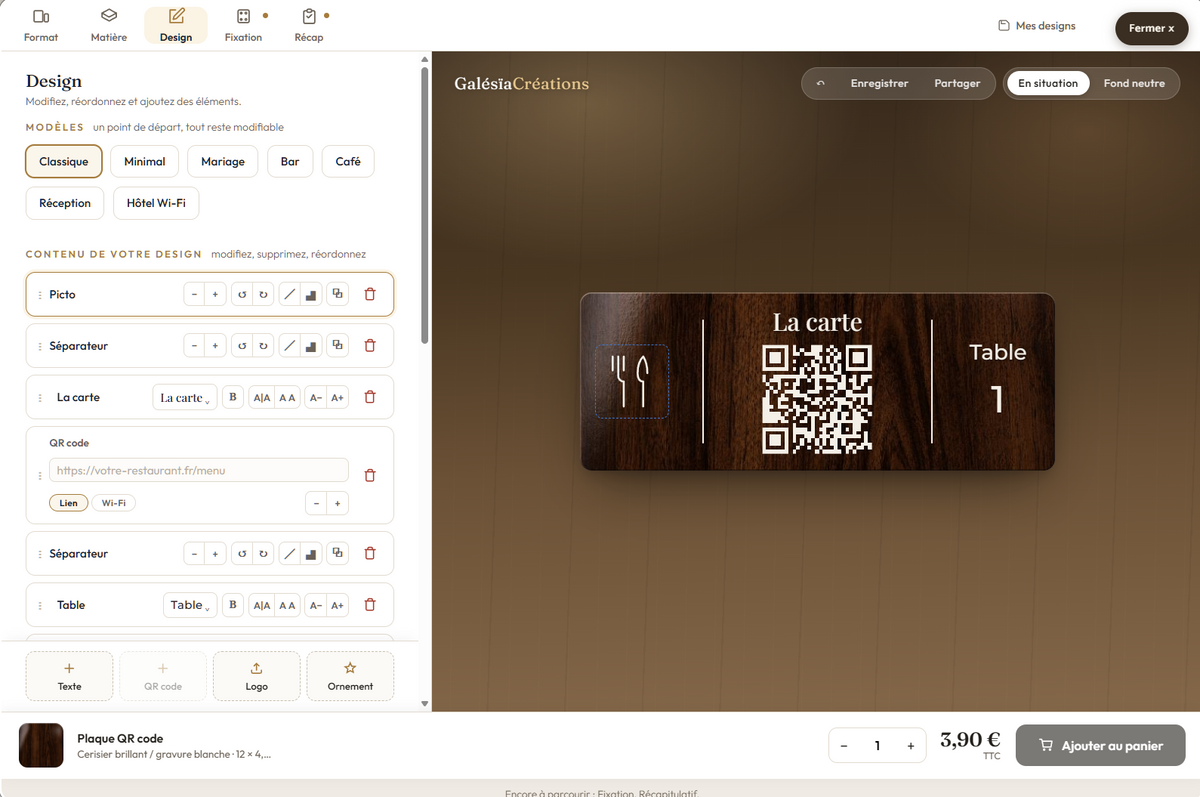Screen dimensions: 1200x797
Task: Go to the Fixation step
Action: click(x=243, y=25)
